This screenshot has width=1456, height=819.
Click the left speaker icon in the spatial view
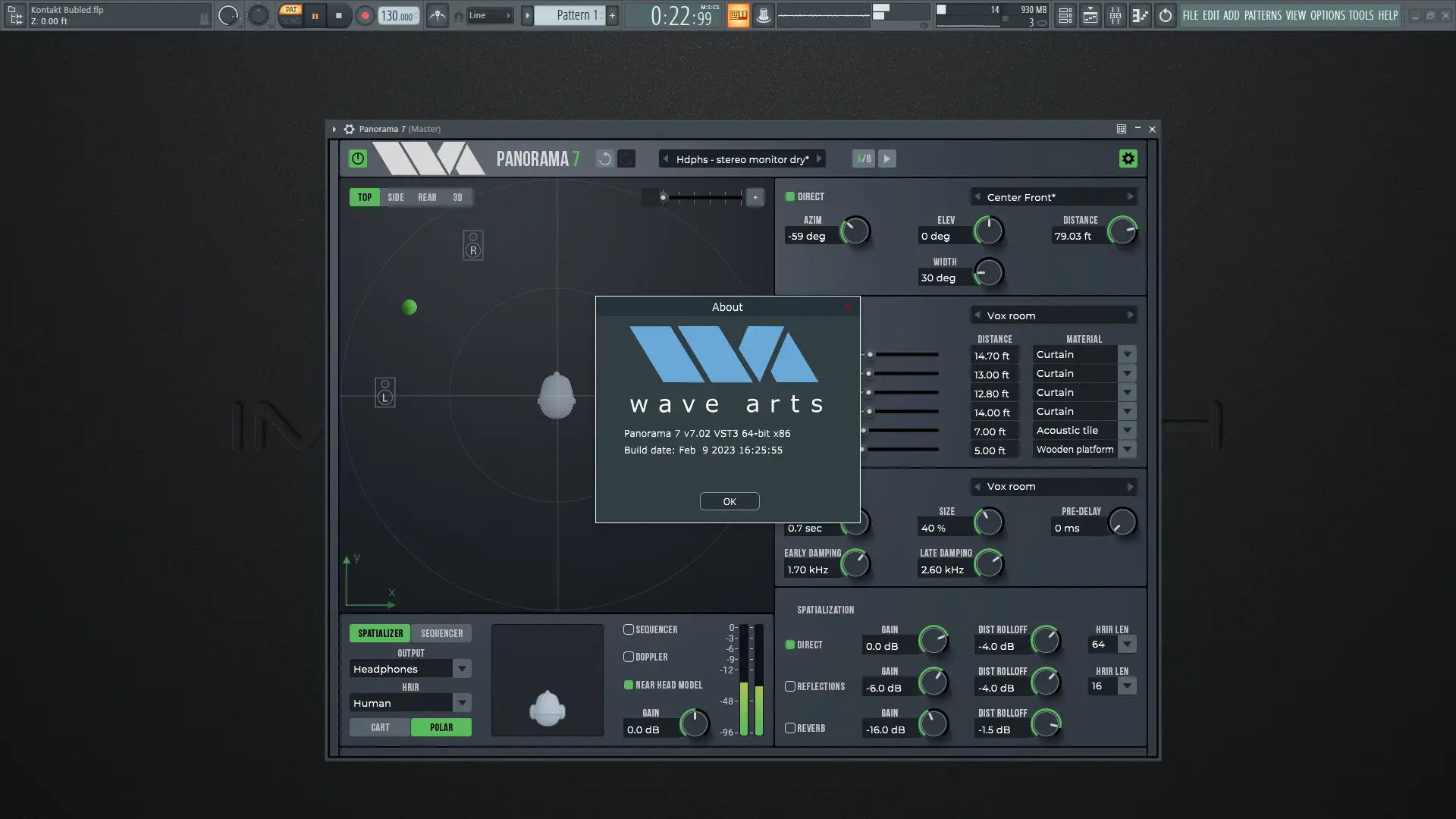tap(385, 393)
